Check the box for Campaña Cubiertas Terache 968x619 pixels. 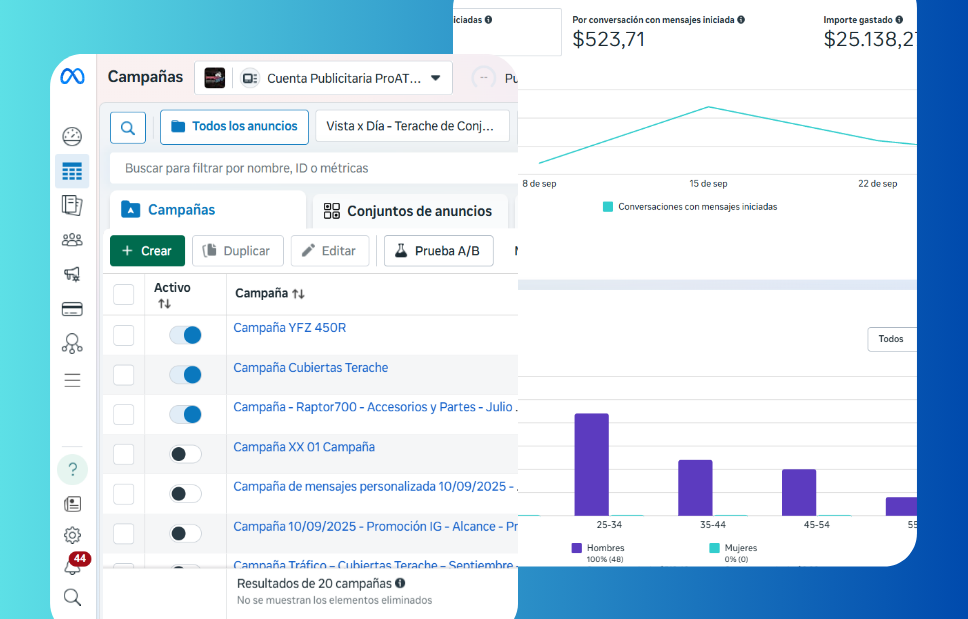123,375
